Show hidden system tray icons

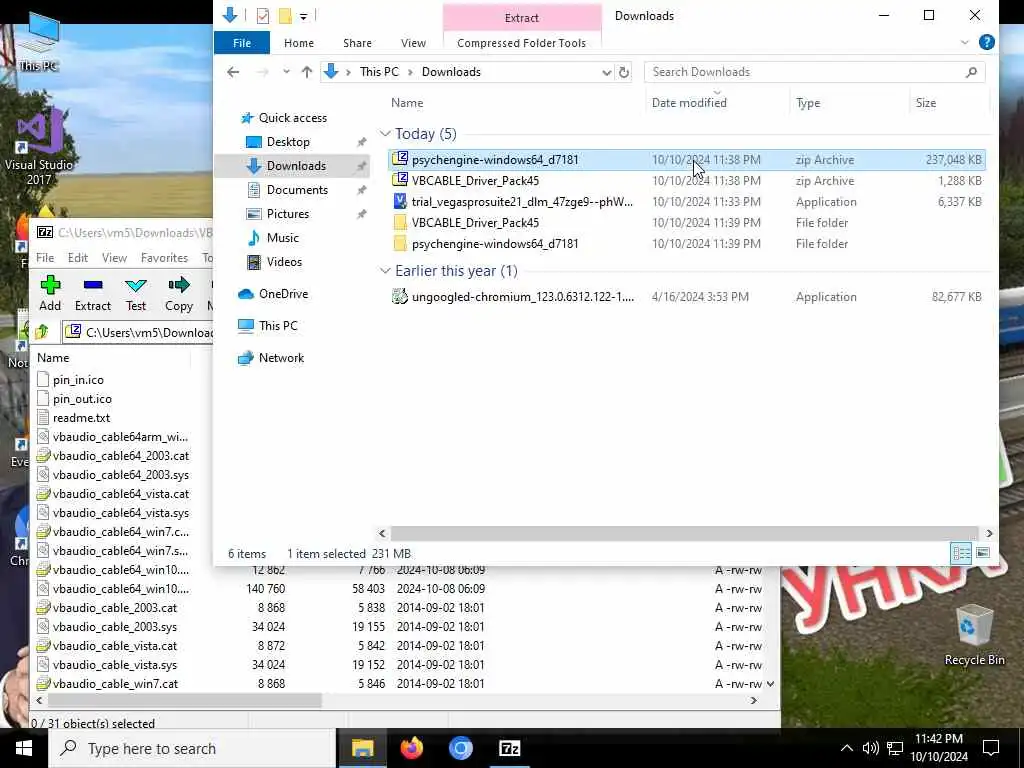[846, 748]
